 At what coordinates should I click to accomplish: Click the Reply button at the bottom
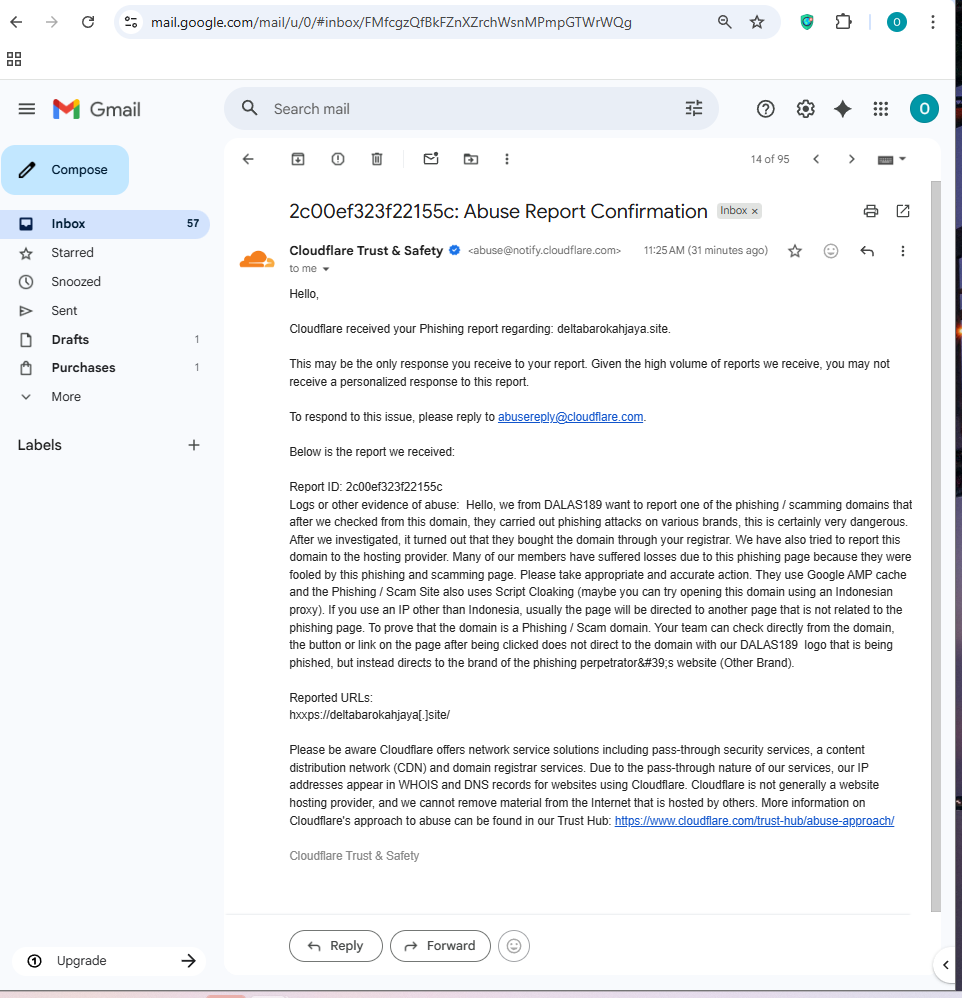(336, 946)
